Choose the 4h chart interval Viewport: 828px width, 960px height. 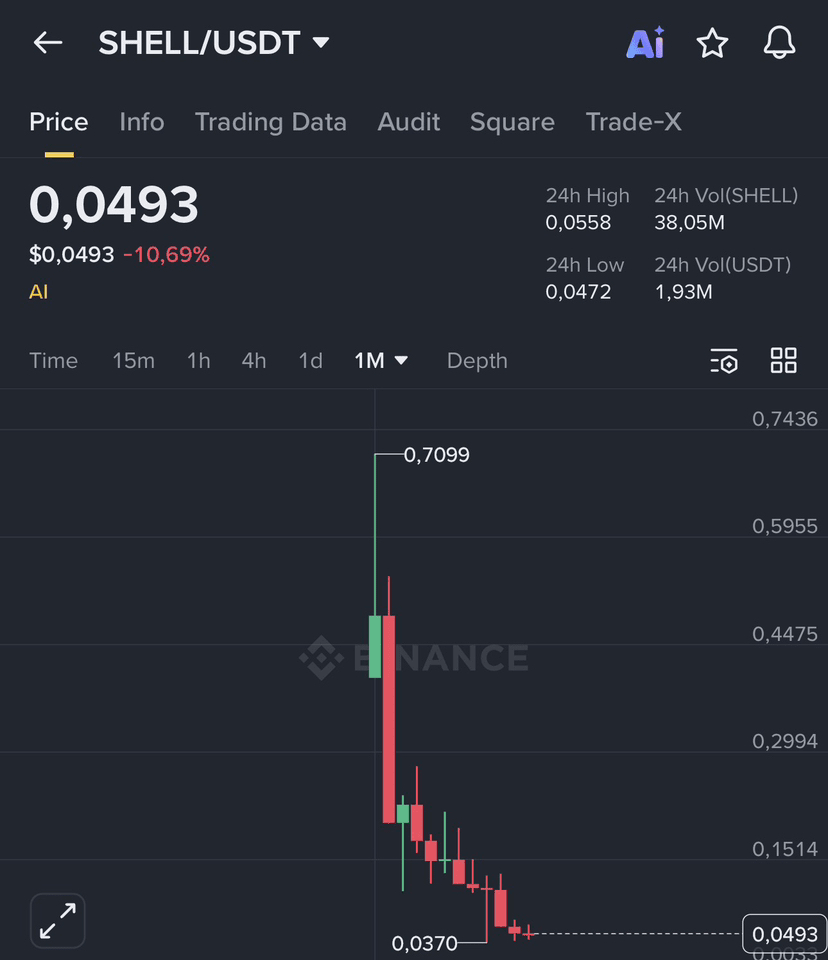[253, 361]
